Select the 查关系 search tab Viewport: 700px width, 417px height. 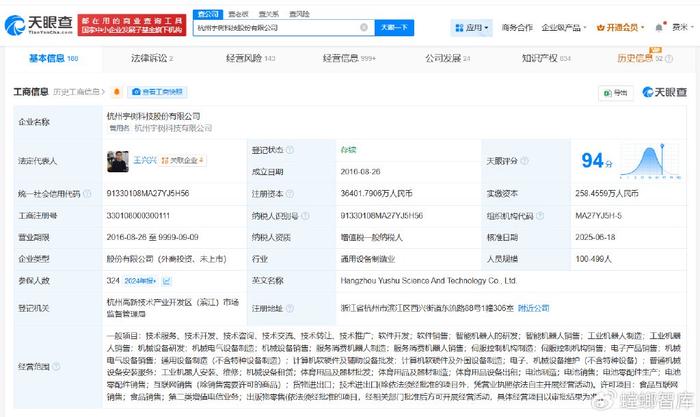point(269,14)
